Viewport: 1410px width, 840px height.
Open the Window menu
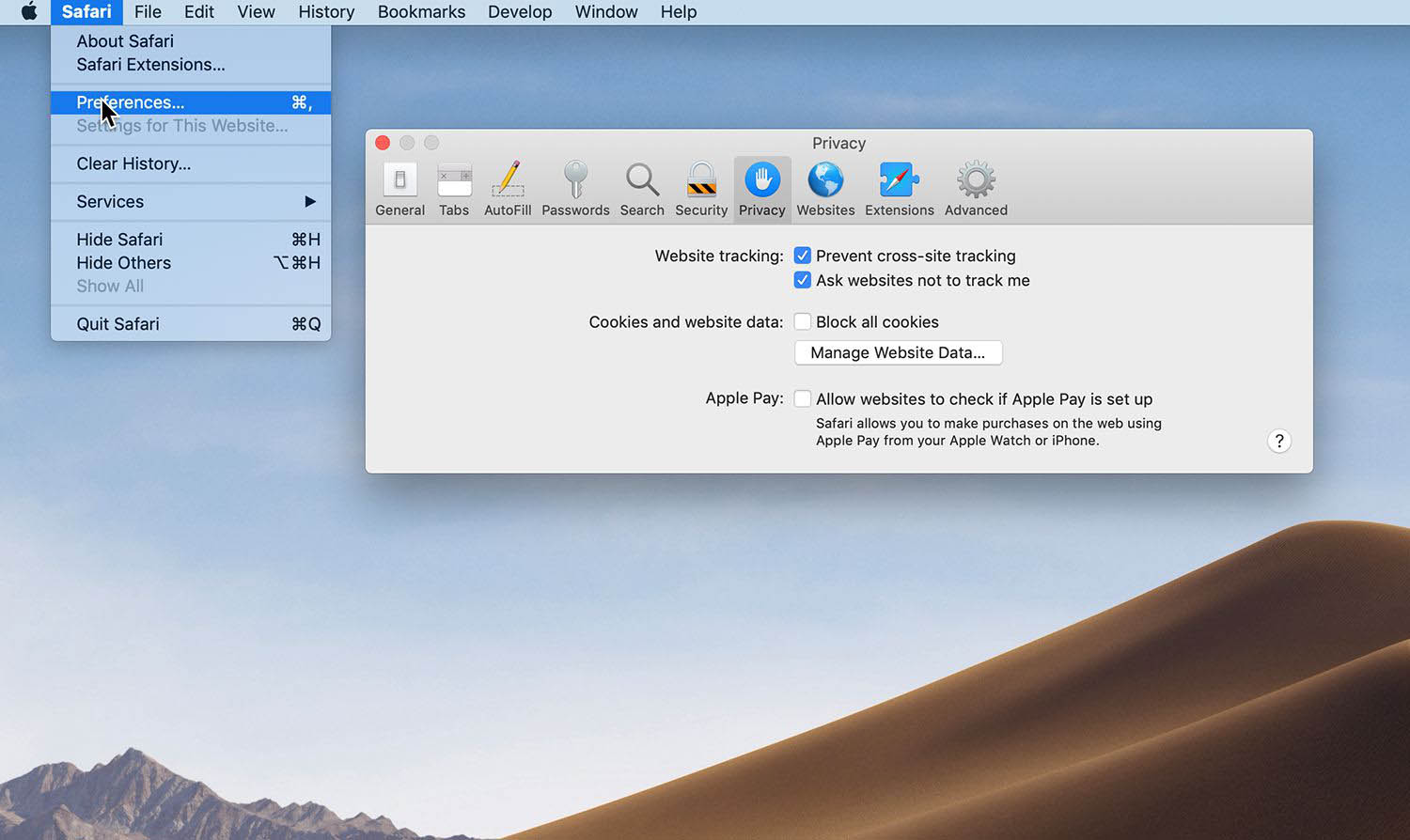pos(606,12)
